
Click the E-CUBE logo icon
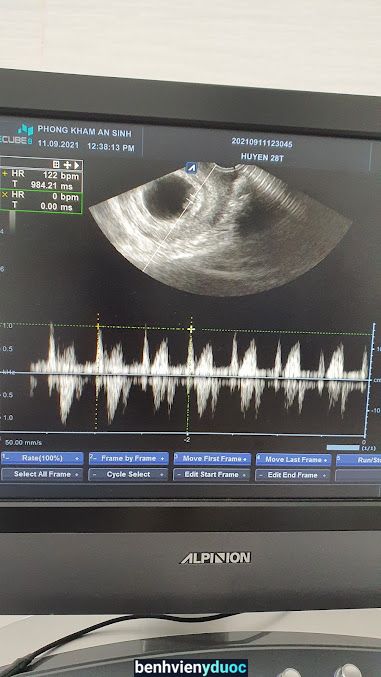tap(25, 130)
